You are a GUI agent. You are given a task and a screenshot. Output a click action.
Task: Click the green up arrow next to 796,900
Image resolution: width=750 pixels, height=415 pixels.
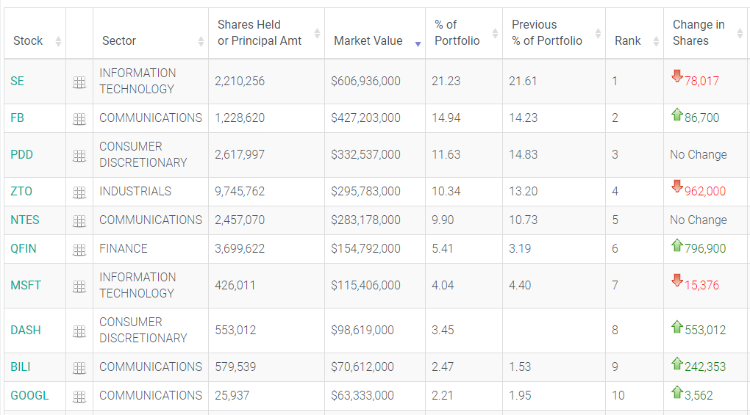coord(676,245)
